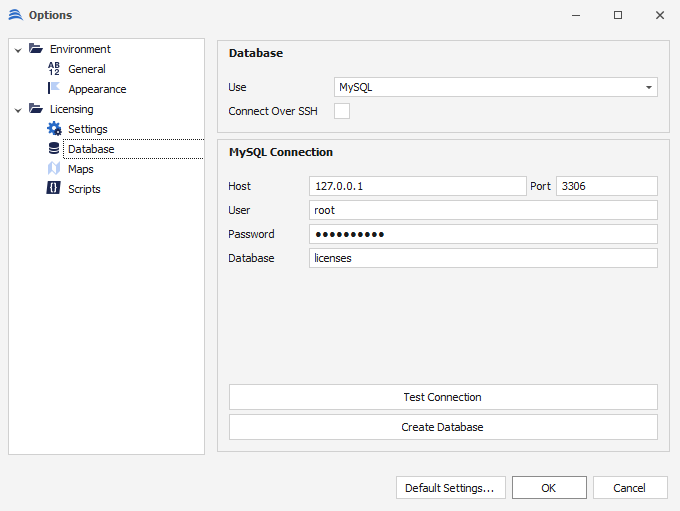The image size is (680, 511).
Task: Click the Licensing folder icon
Action: click(36, 109)
